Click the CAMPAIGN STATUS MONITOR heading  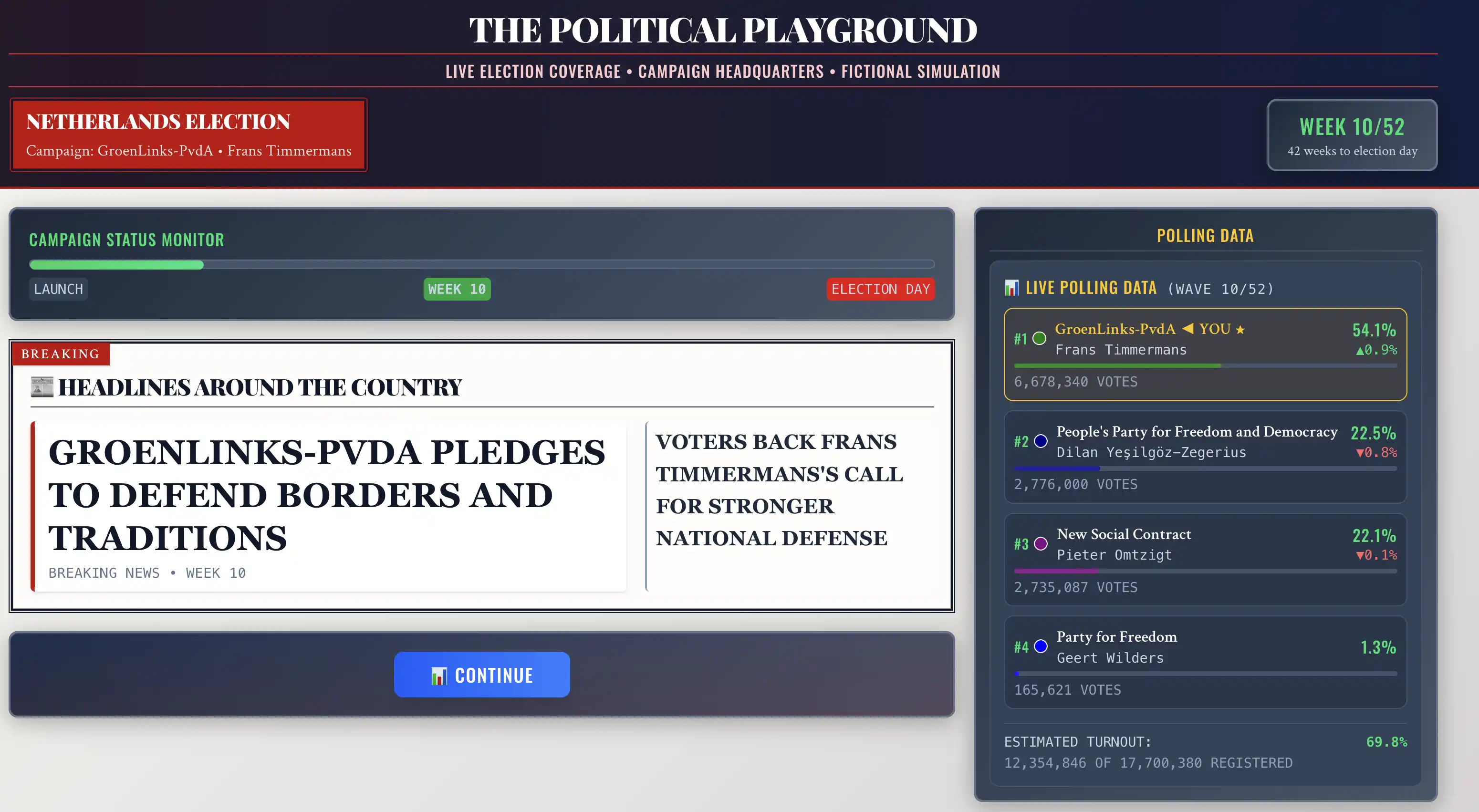pos(127,239)
